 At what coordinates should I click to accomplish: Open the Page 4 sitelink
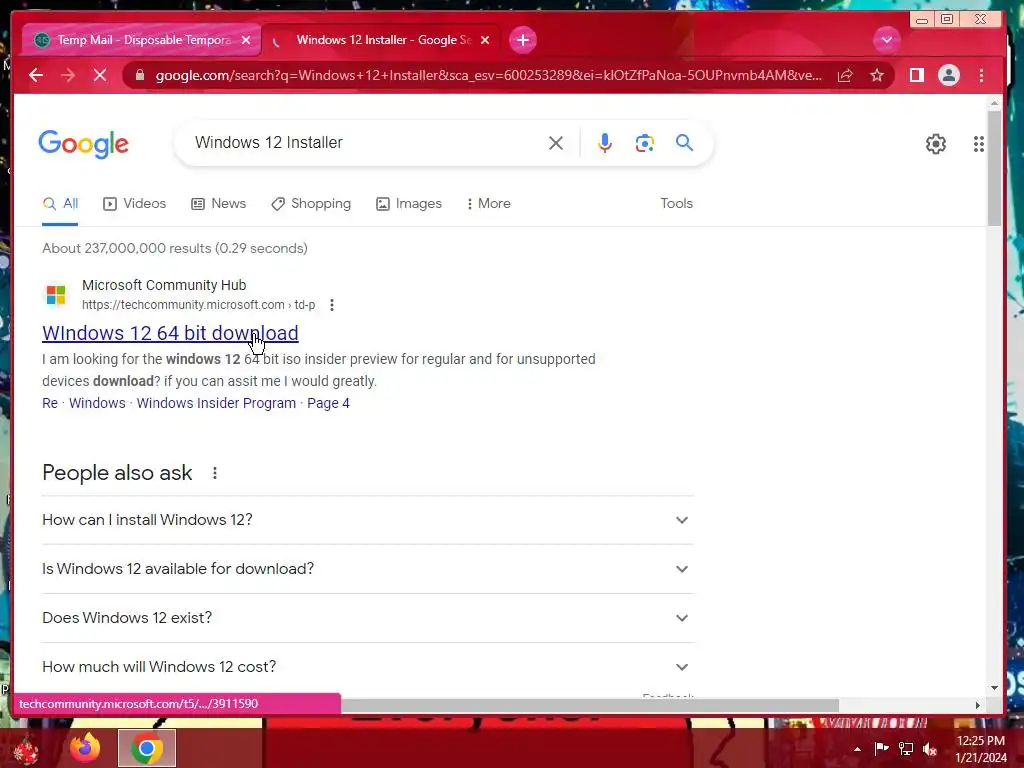[x=328, y=403]
